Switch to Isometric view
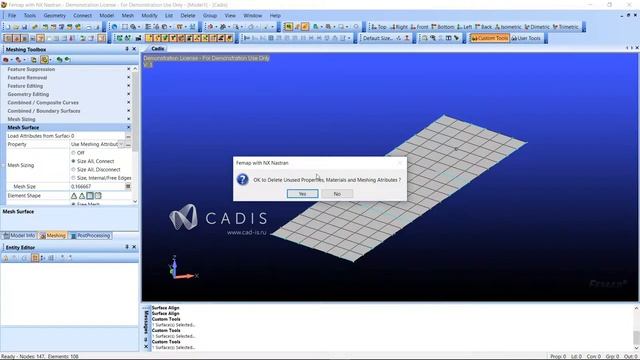Image resolution: width=640 pixels, height=360 pixels. point(508,27)
